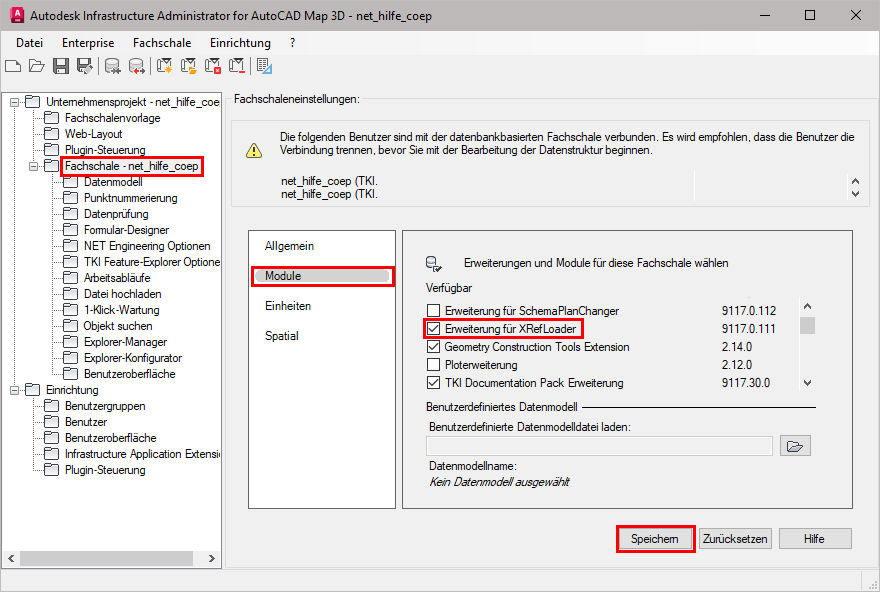The height and width of the screenshot is (592, 880).
Task: Click the module list scrollbar thumb
Action: (807, 325)
